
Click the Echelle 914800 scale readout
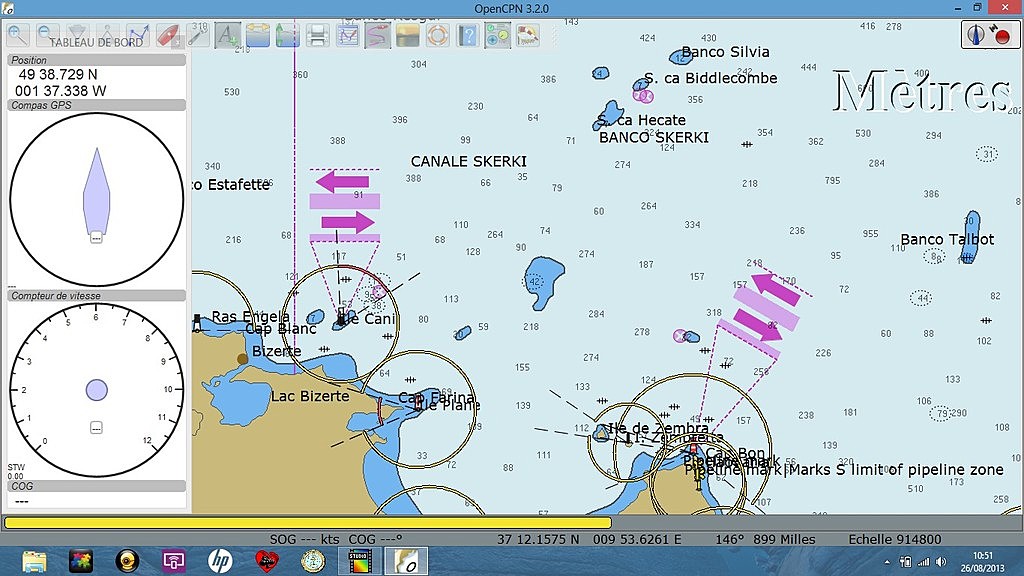pos(895,539)
